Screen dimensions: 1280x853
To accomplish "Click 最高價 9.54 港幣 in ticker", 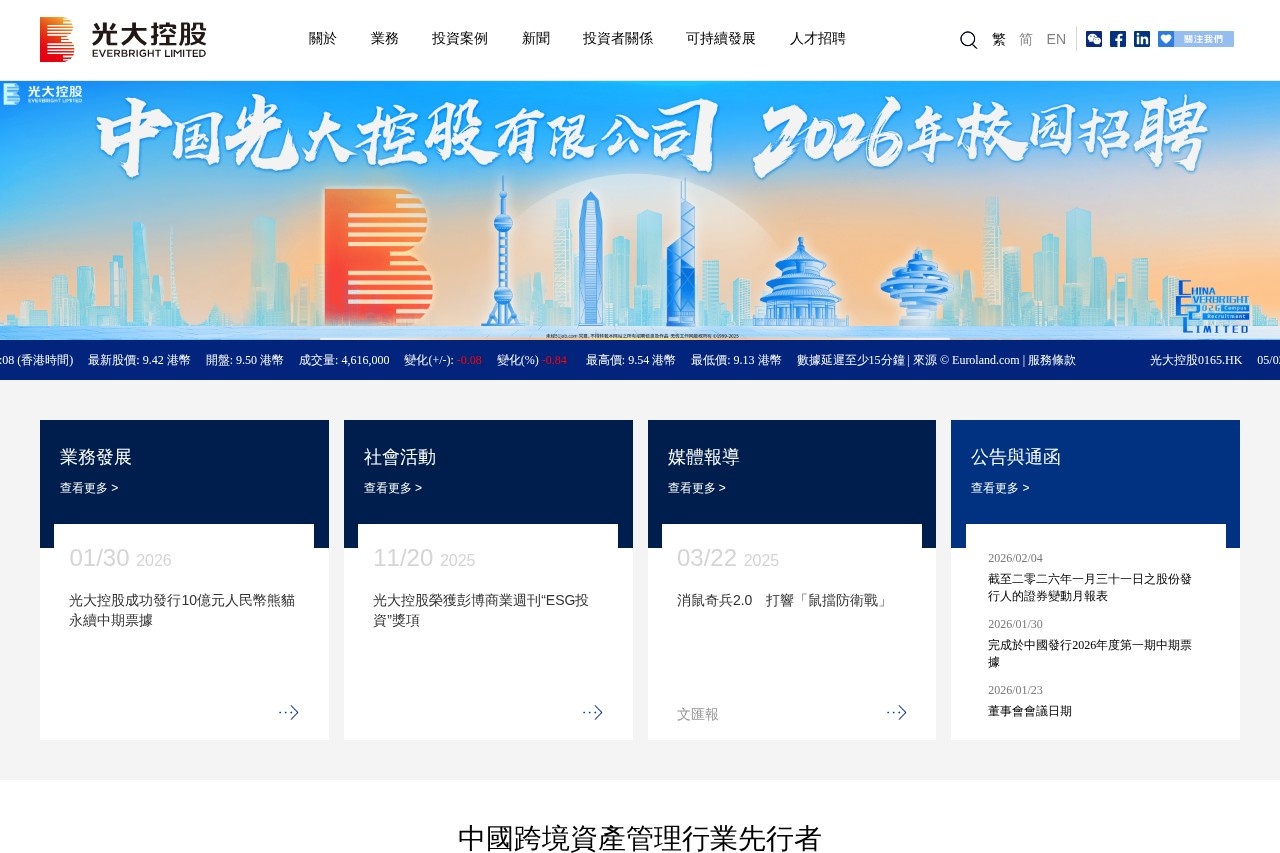I will tap(630, 360).
